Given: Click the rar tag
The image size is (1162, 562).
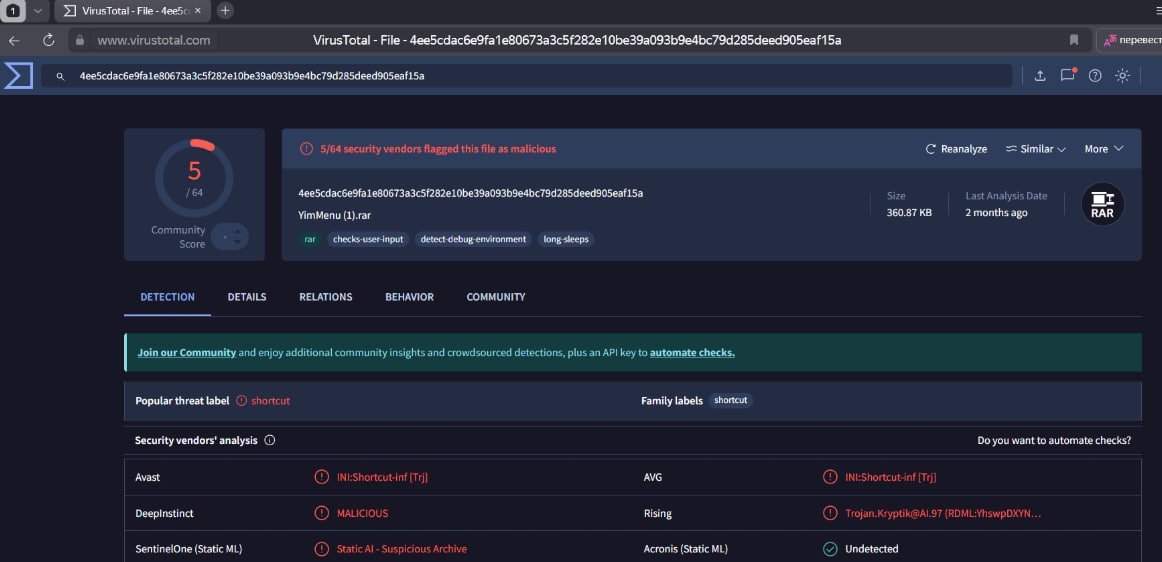Looking at the screenshot, I should [310, 239].
